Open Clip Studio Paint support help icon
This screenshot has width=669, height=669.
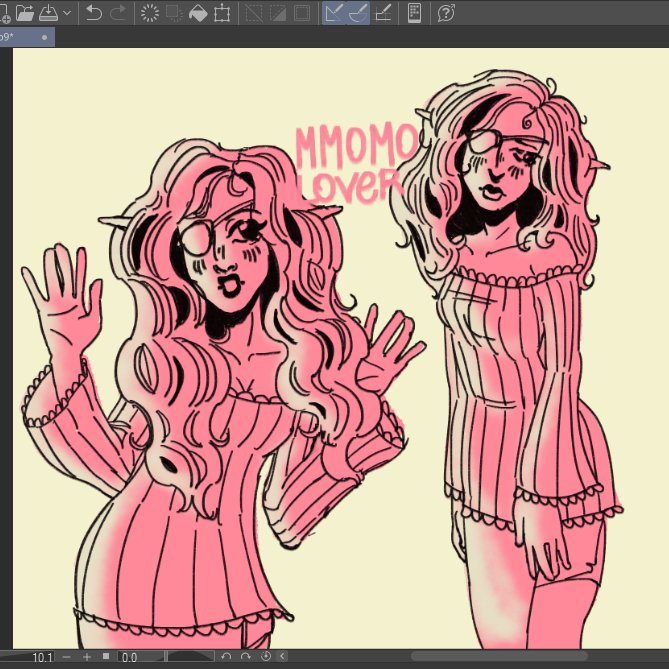click(x=446, y=13)
